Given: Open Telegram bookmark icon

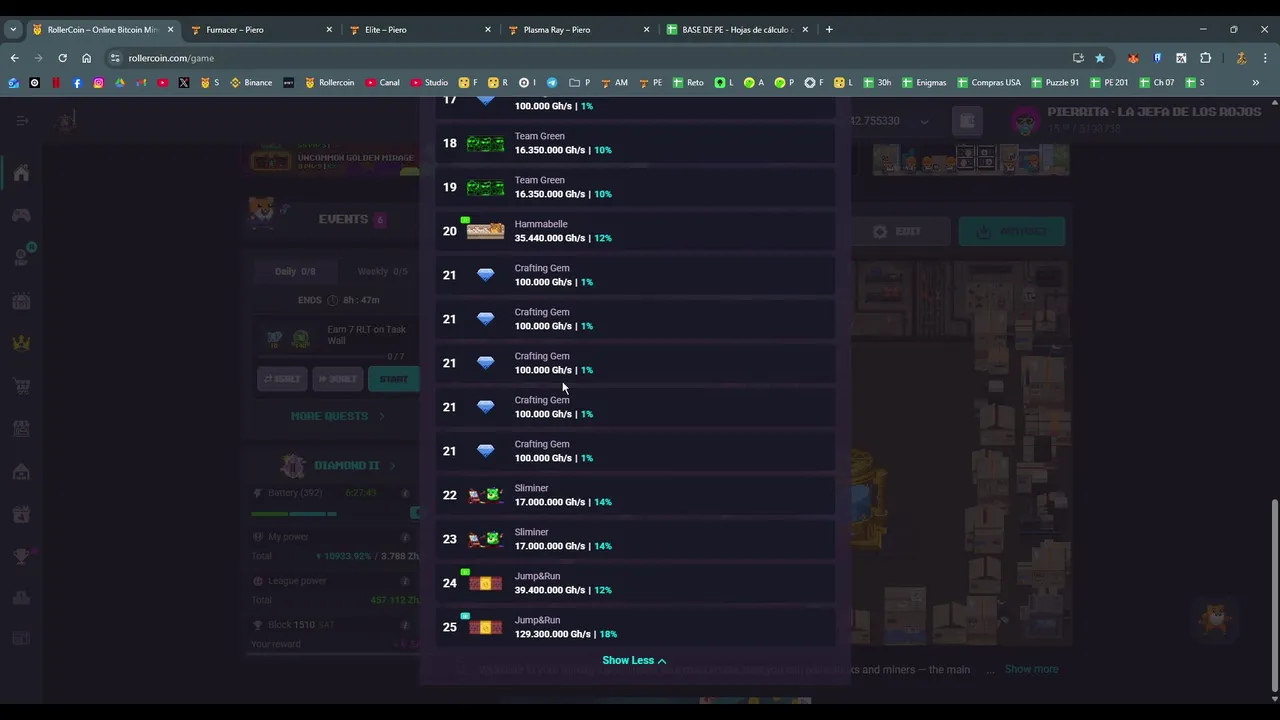Looking at the screenshot, I should click(552, 83).
